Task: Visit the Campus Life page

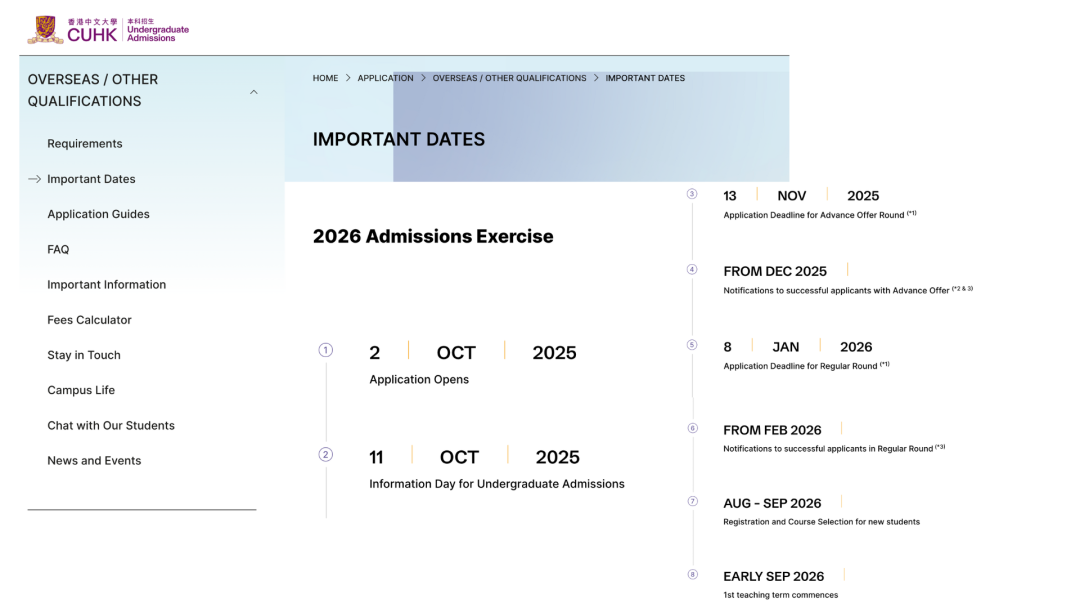Action: coord(81,390)
